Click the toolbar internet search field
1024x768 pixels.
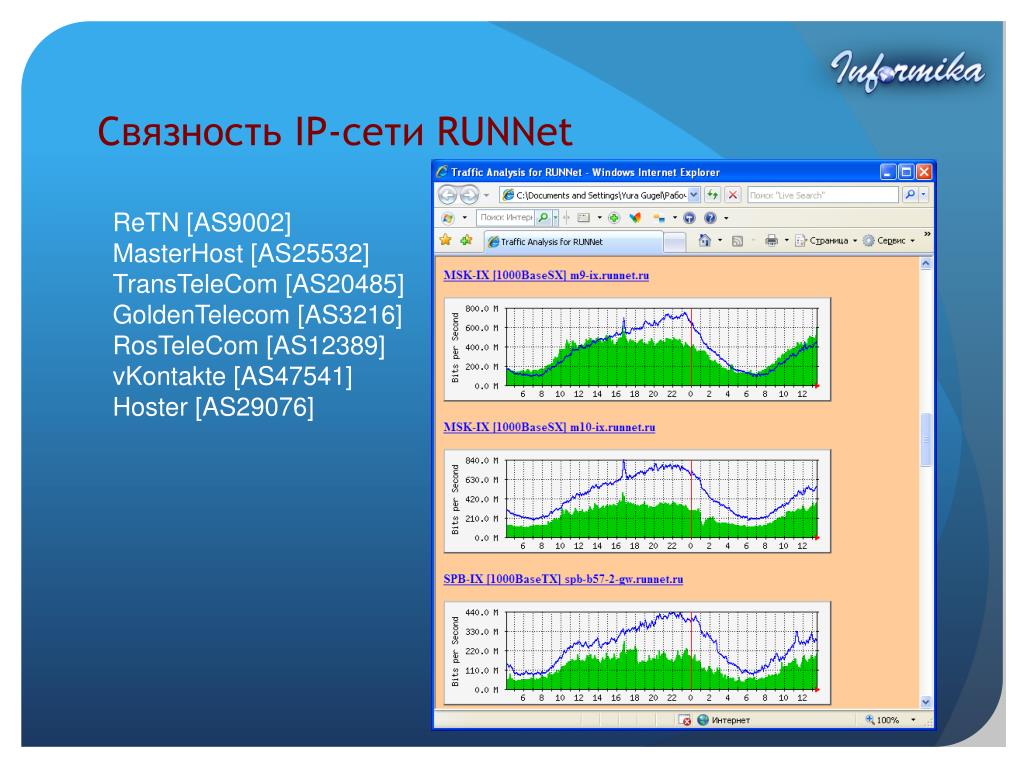click(x=505, y=217)
